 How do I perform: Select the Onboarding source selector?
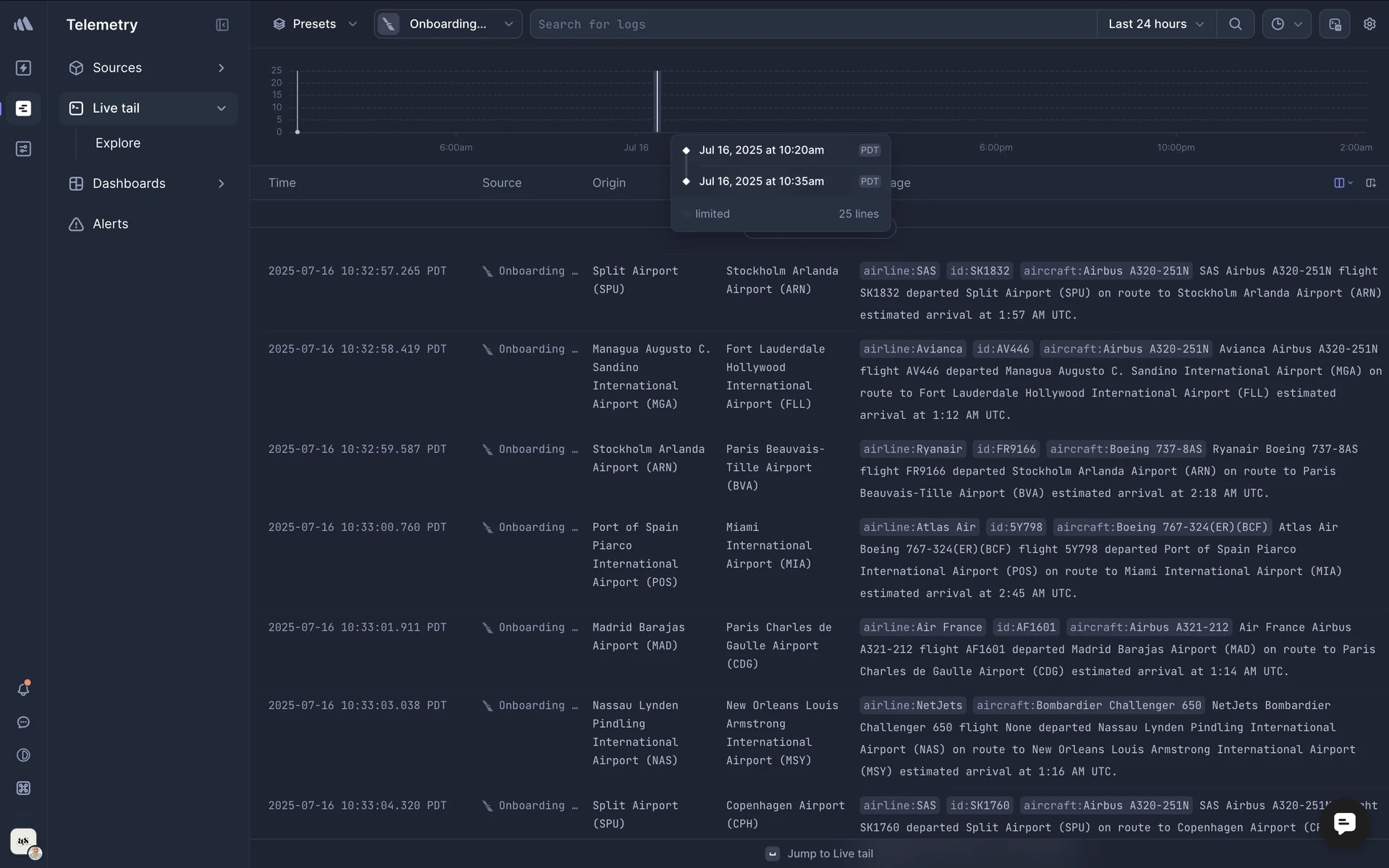point(448,24)
